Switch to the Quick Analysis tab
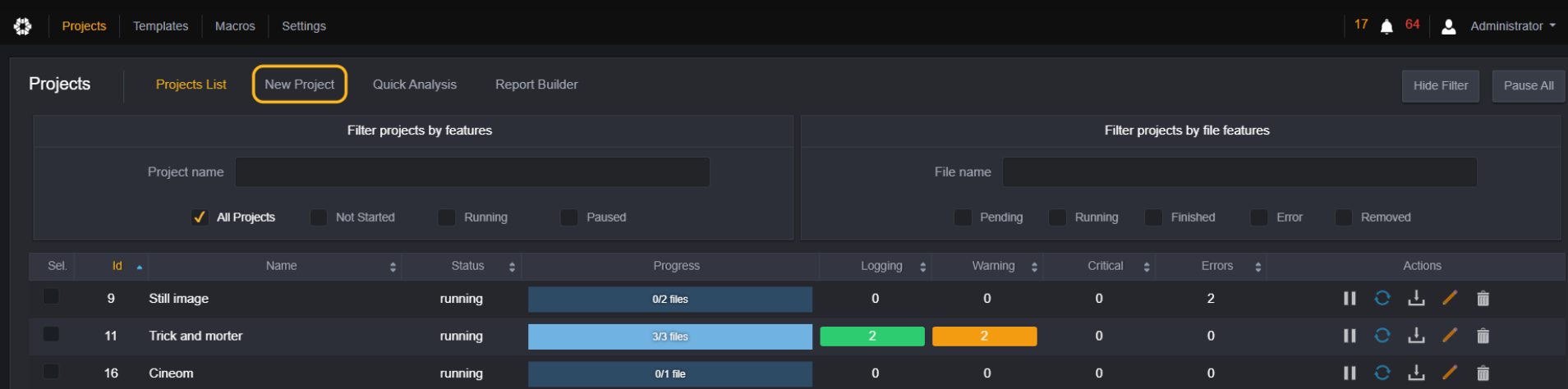This screenshot has height=389, width=1568. [x=415, y=85]
